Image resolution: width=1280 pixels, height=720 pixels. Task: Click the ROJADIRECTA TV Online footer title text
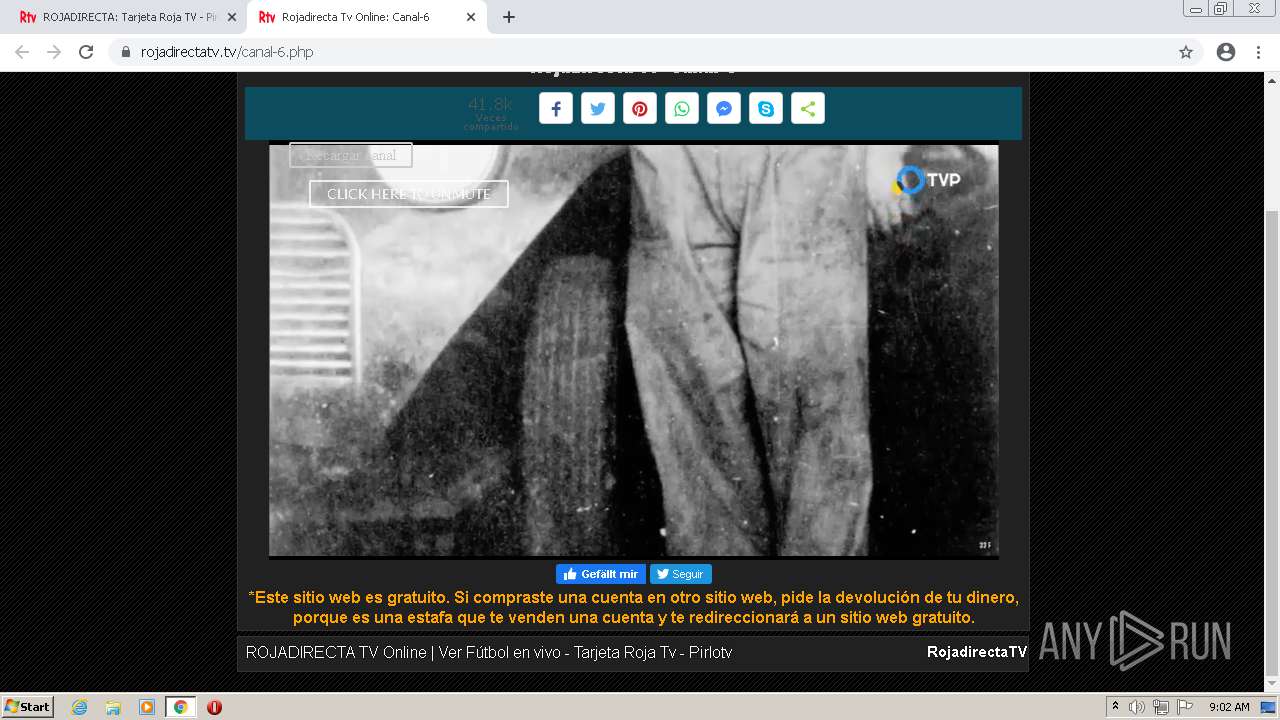pos(489,652)
